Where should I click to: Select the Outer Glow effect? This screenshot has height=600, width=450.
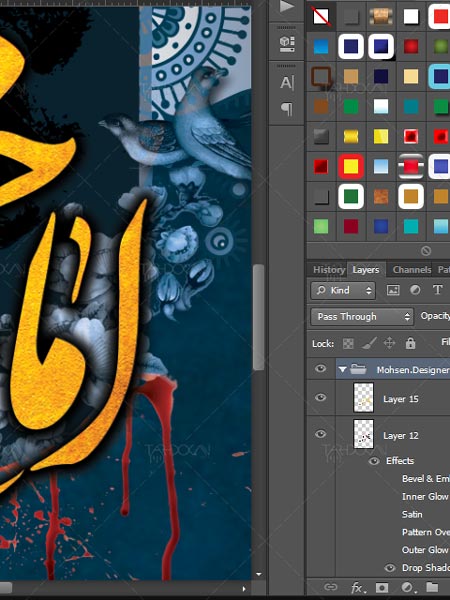(x=425, y=550)
